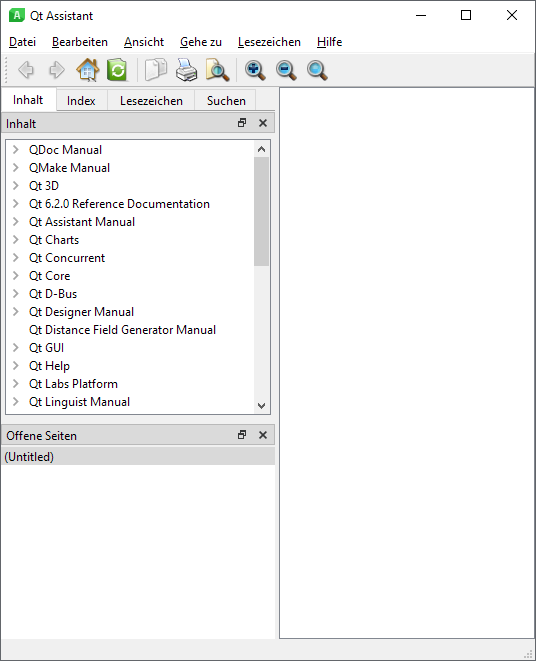Image resolution: width=536 pixels, height=661 pixels.
Task: Open print preview magnifier page icon
Action: 217,70
